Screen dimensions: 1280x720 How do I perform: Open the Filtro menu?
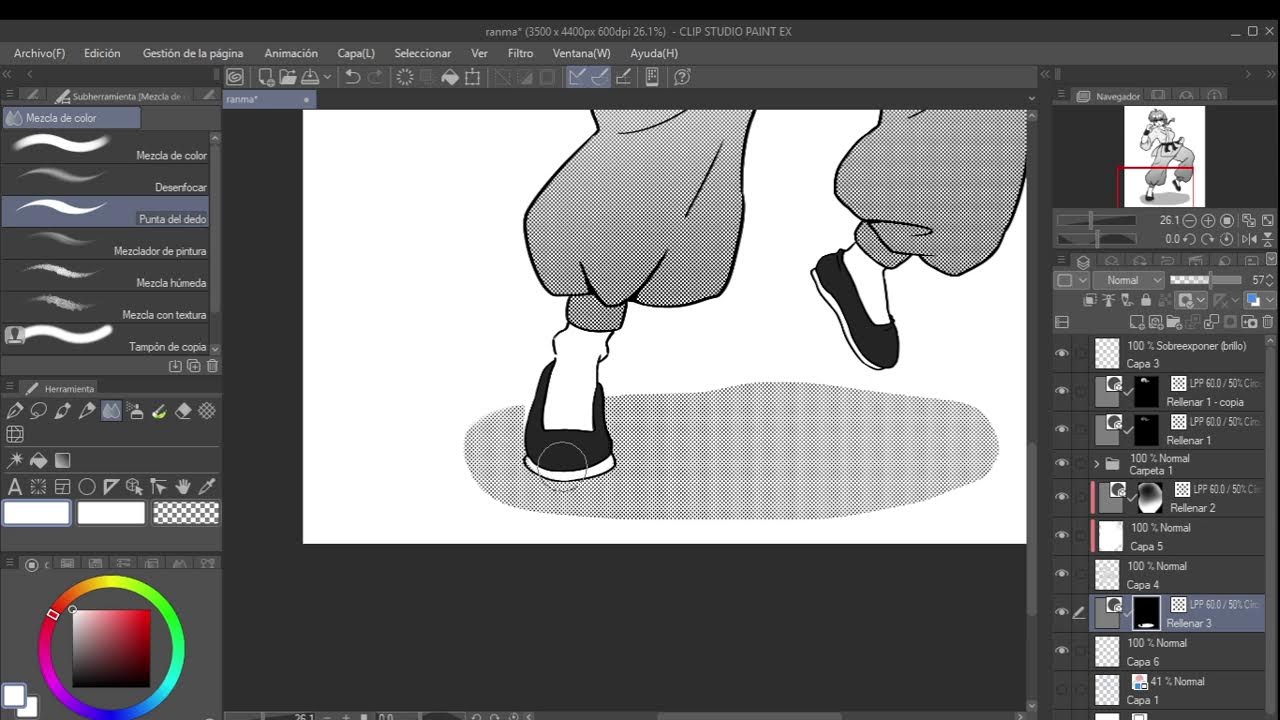(520, 53)
